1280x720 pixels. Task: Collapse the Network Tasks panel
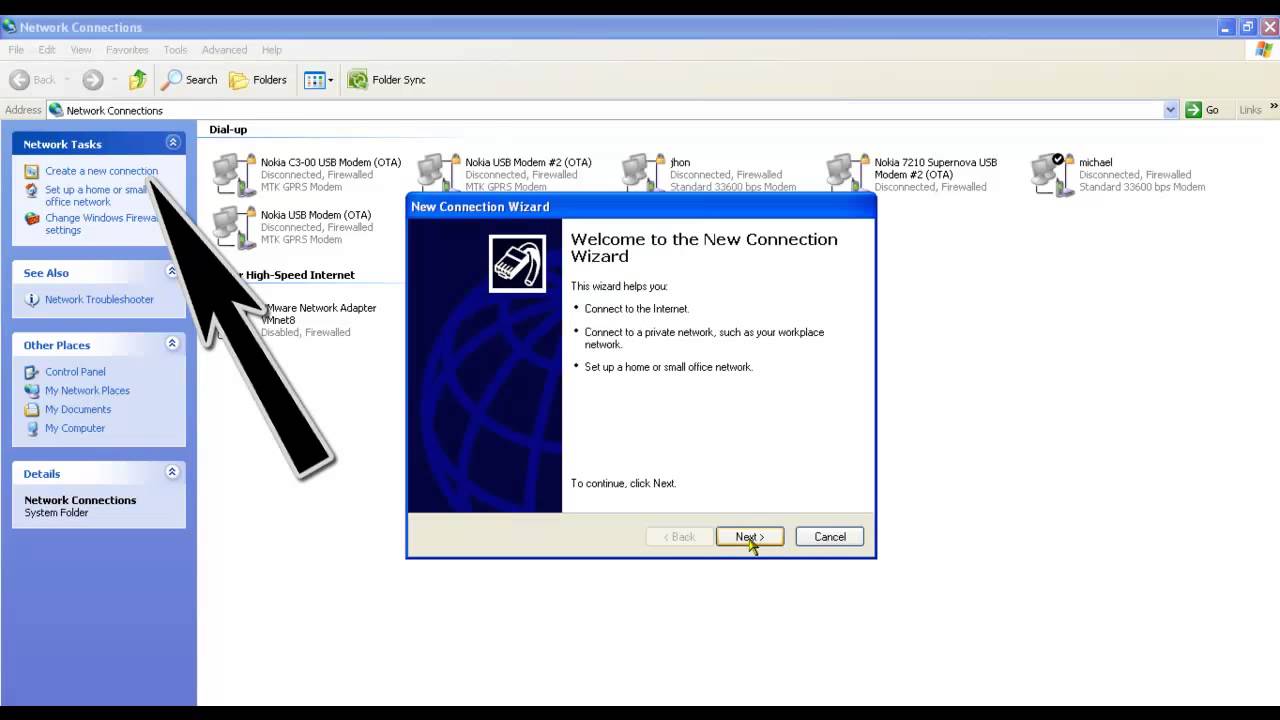tap(172, 143)
